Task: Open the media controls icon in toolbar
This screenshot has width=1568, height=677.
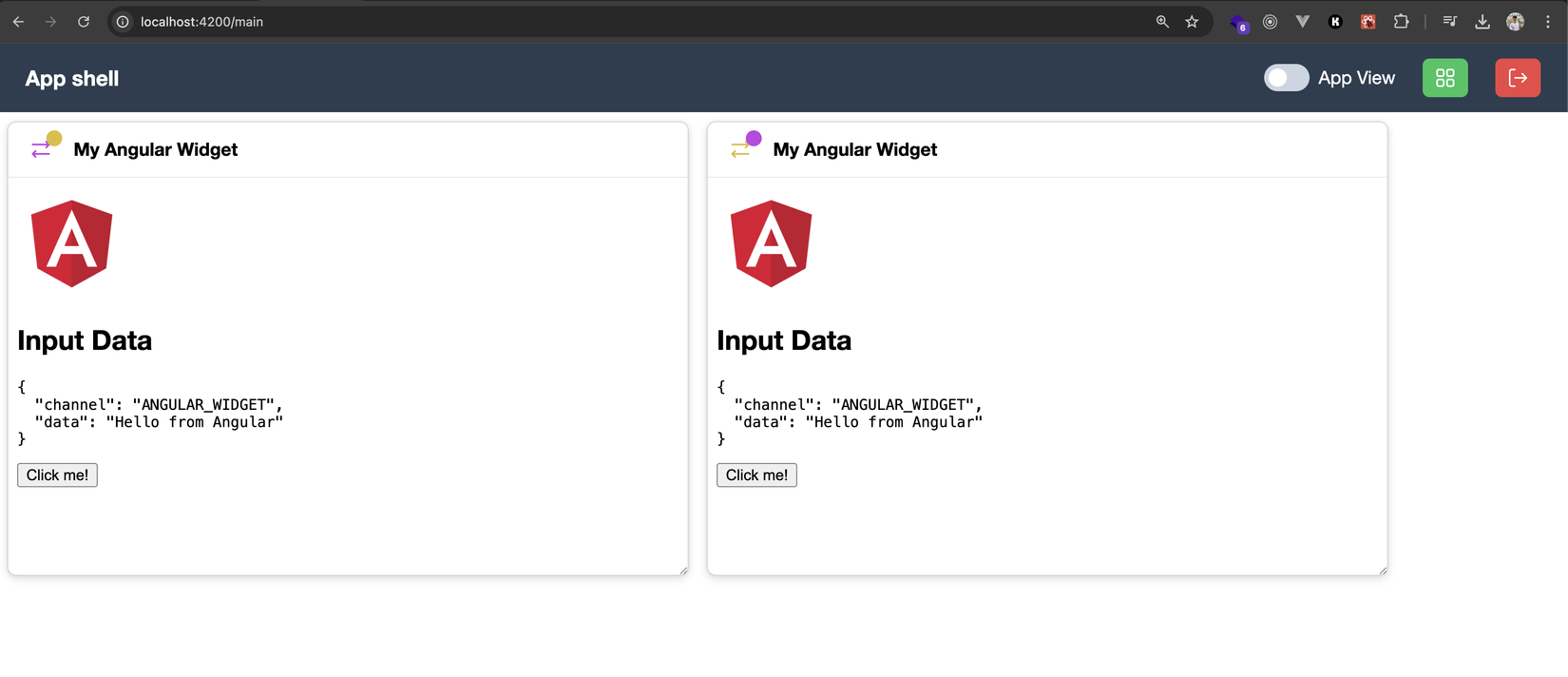Action: point(1449,22)
